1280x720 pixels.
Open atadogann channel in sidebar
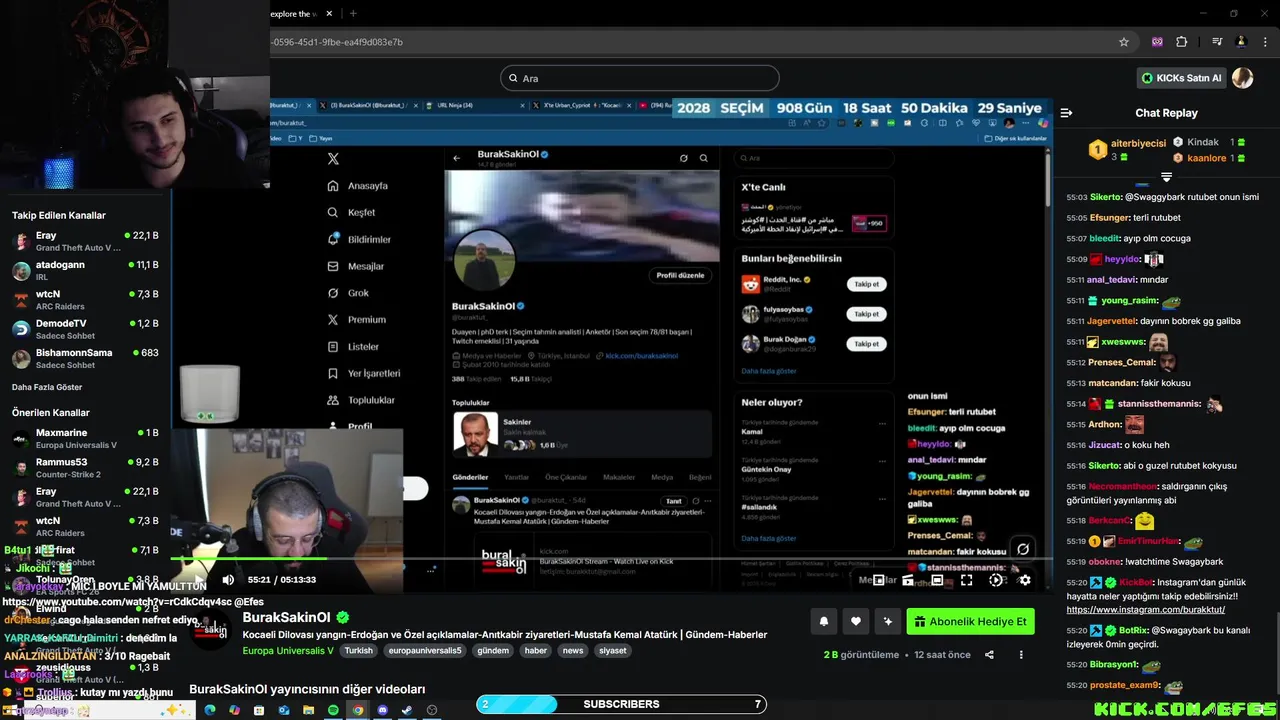click(x=85, y=270)
